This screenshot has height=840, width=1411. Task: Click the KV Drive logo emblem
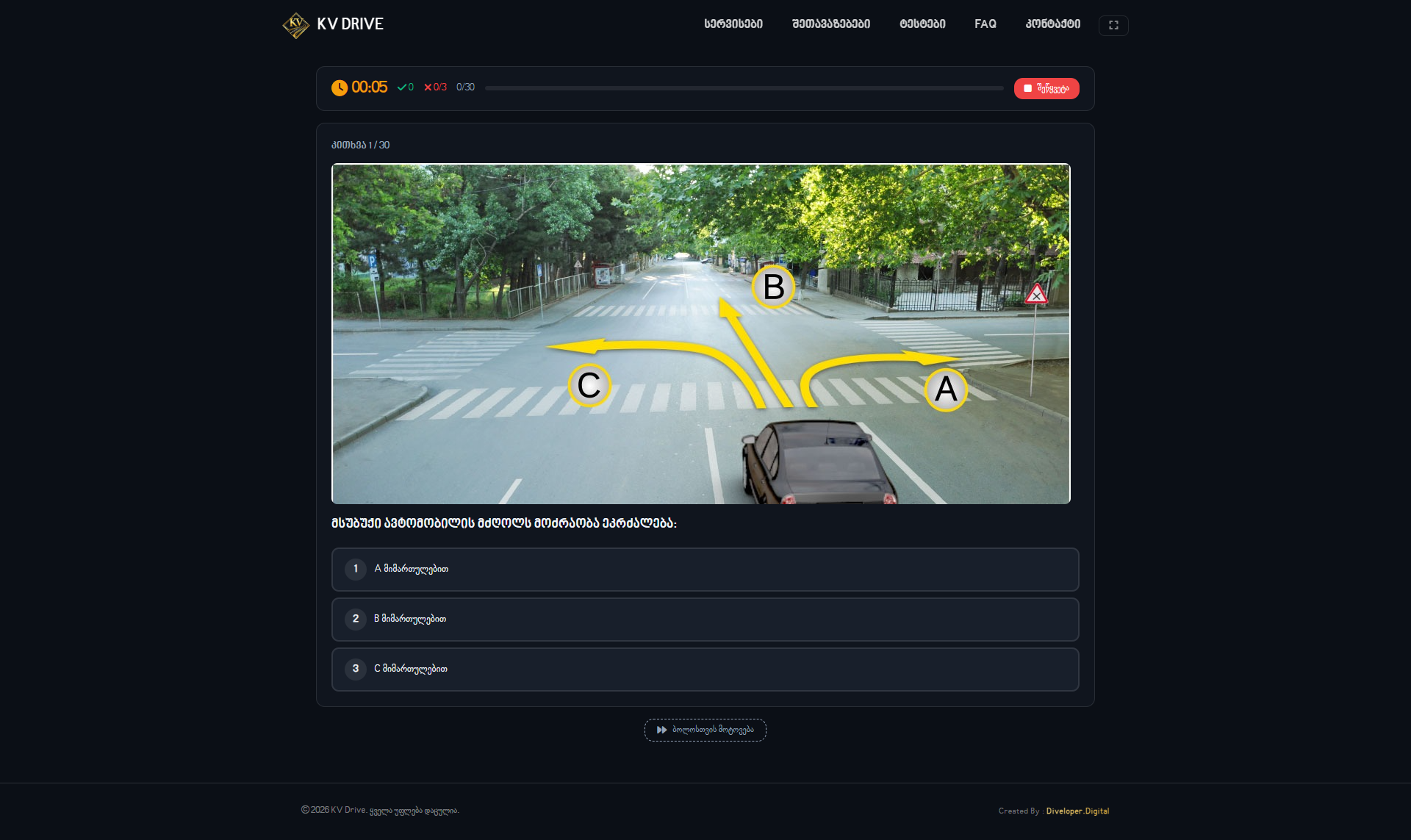(x=295, y=24)
